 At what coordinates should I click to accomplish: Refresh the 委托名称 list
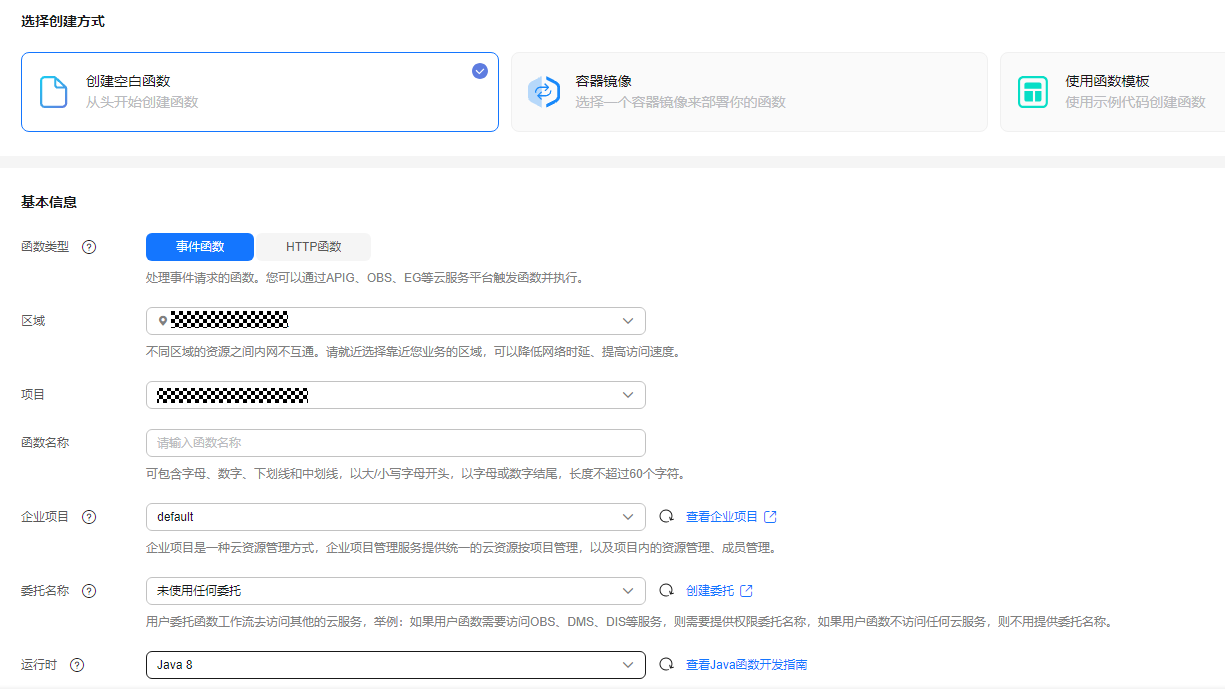point(666,591)
